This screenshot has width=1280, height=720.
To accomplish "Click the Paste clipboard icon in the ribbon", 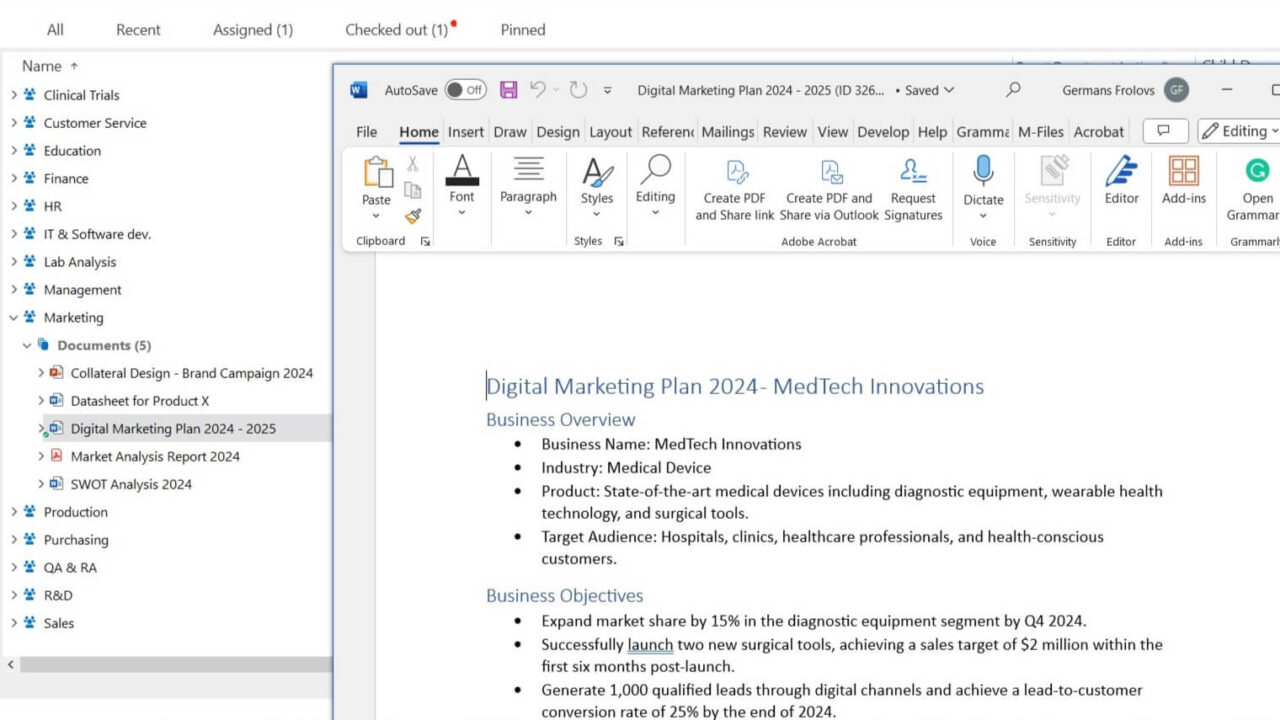I will [x=377, y=173].
